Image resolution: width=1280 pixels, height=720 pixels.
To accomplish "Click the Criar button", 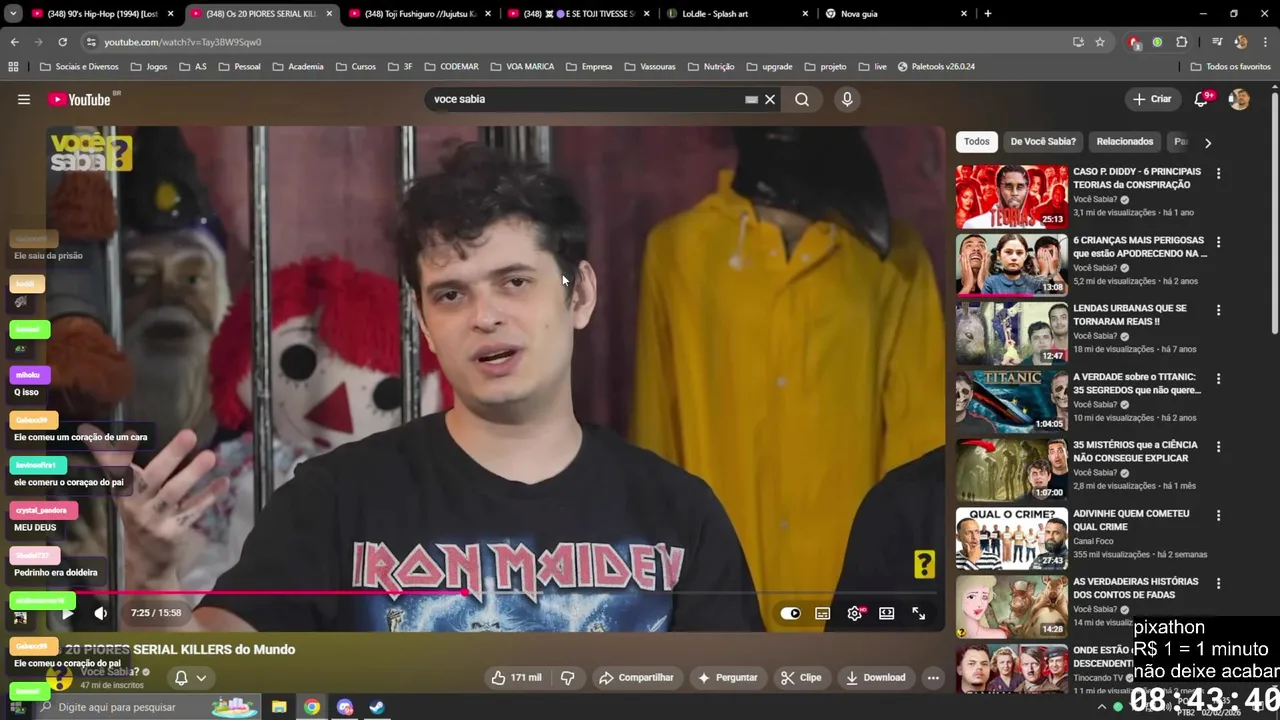I will (x=1152, y=99).
